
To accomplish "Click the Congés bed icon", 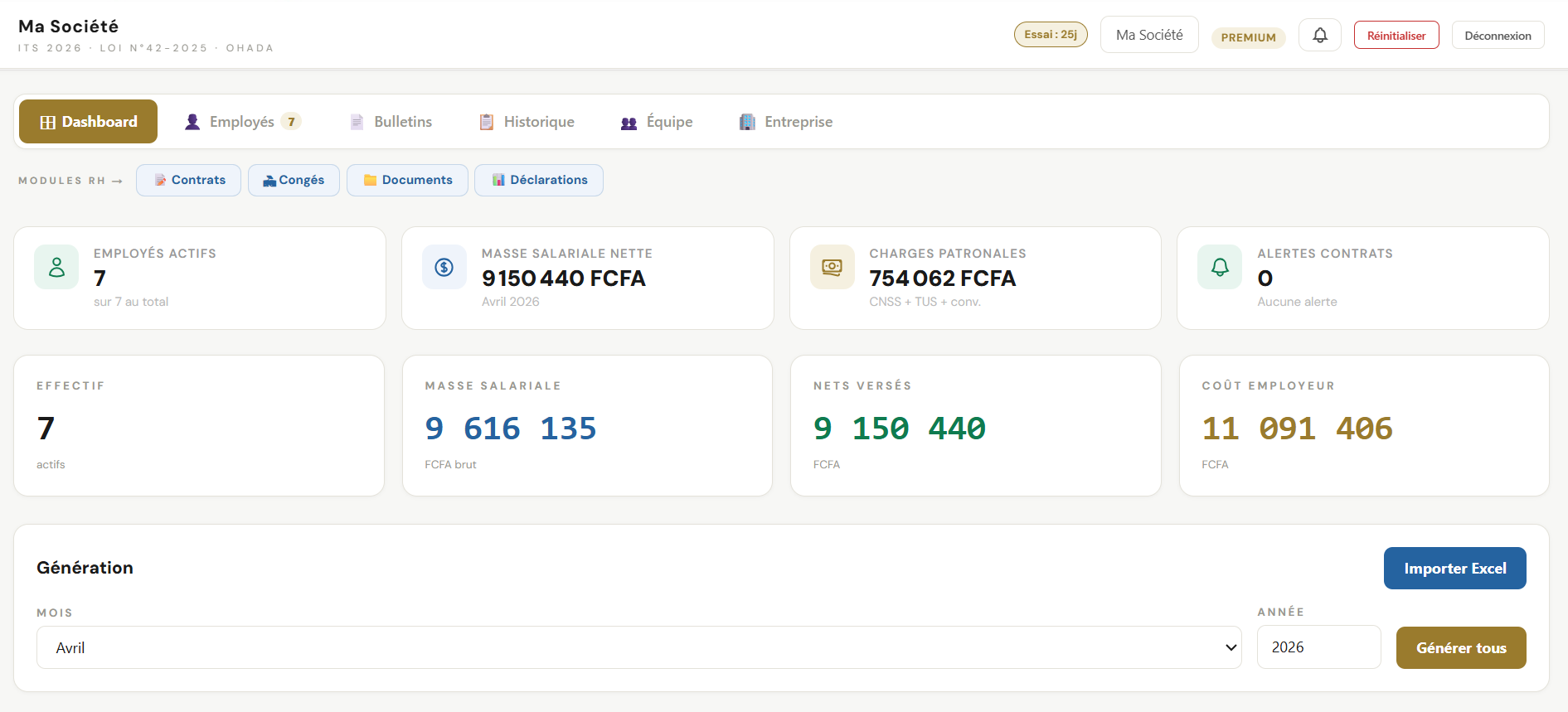I will pos(269,181).
